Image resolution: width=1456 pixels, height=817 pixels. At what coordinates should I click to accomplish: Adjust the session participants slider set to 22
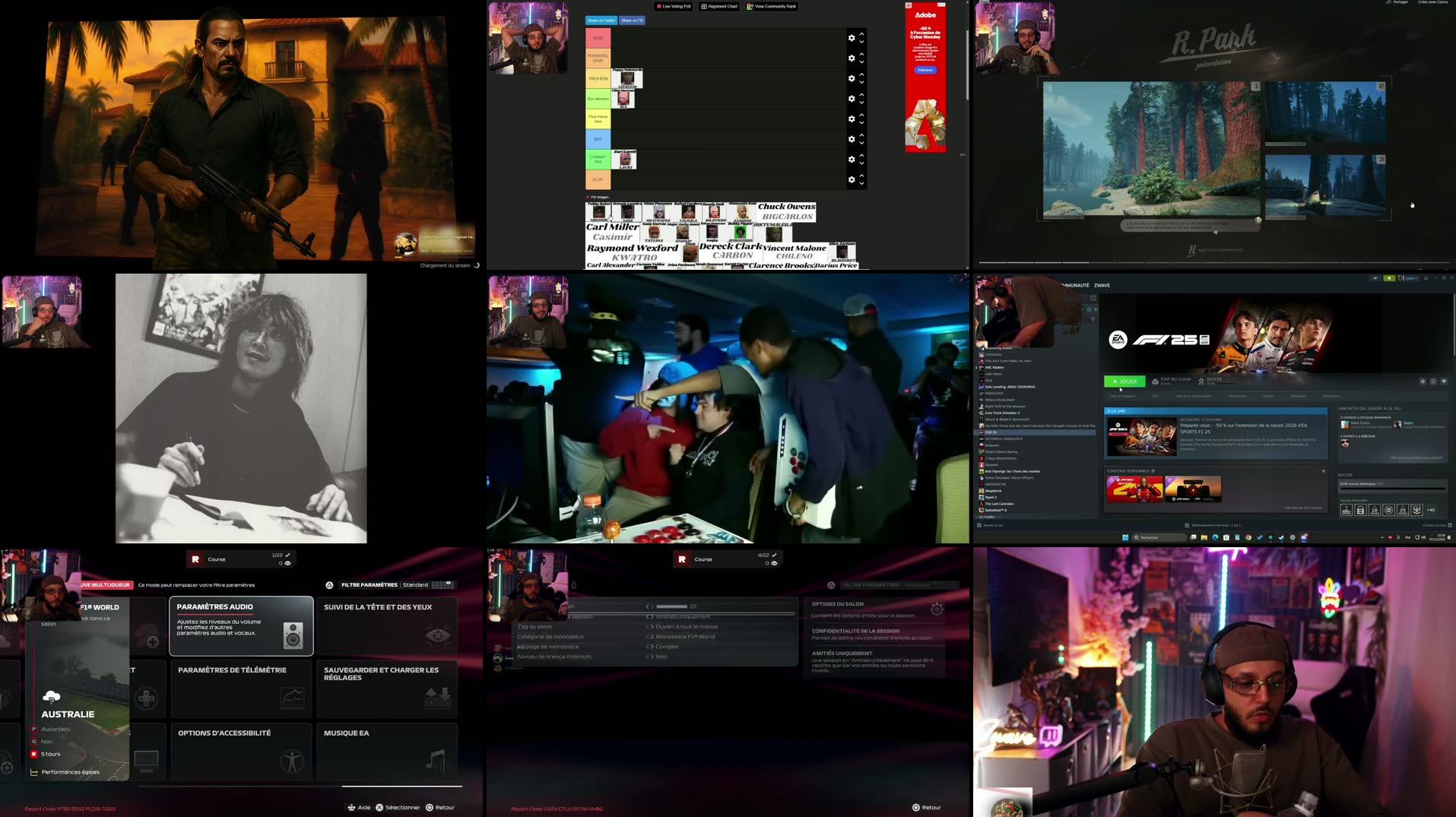coord(672,606)
